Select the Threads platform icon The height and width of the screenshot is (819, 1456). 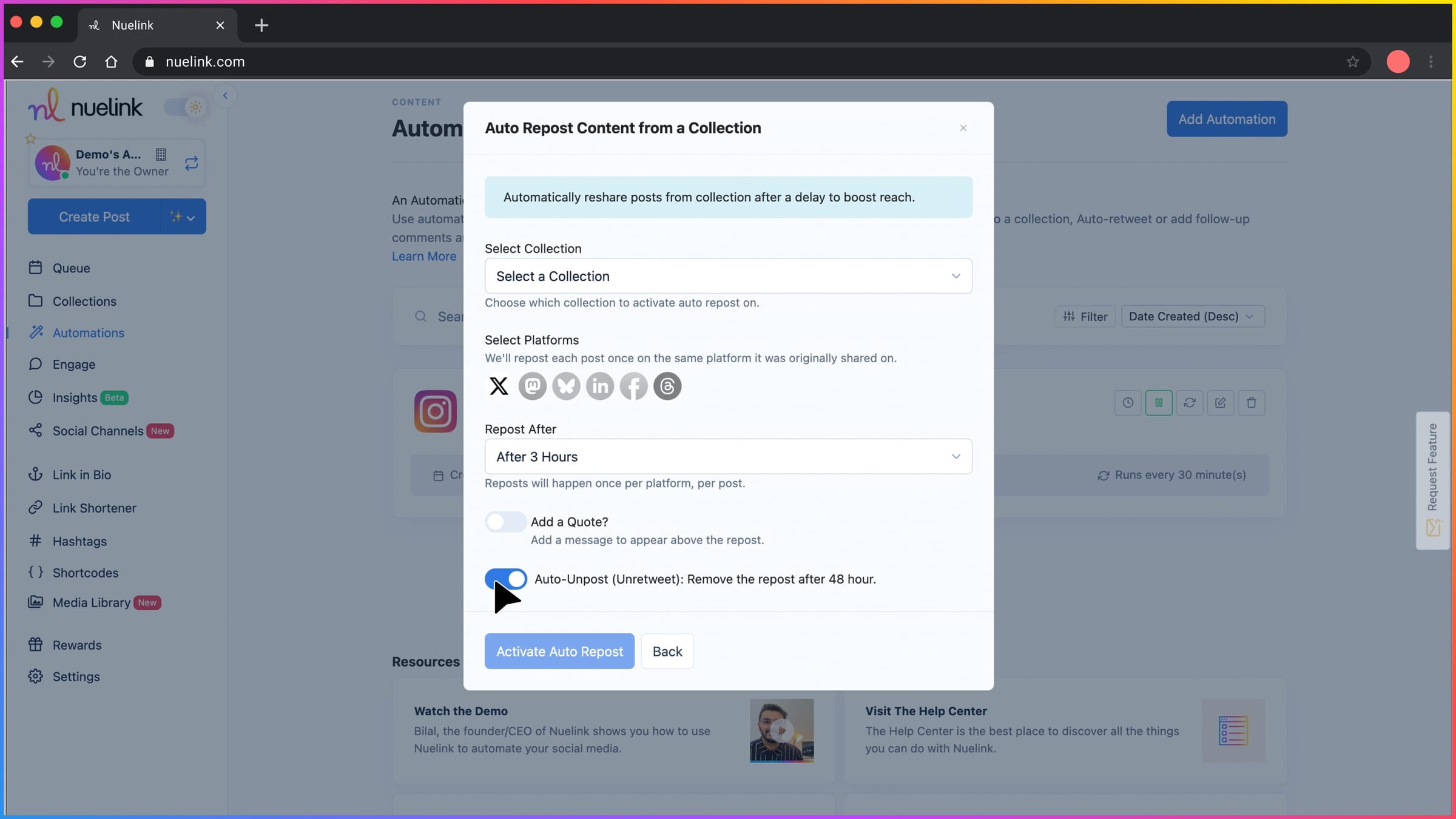point(667,386)
